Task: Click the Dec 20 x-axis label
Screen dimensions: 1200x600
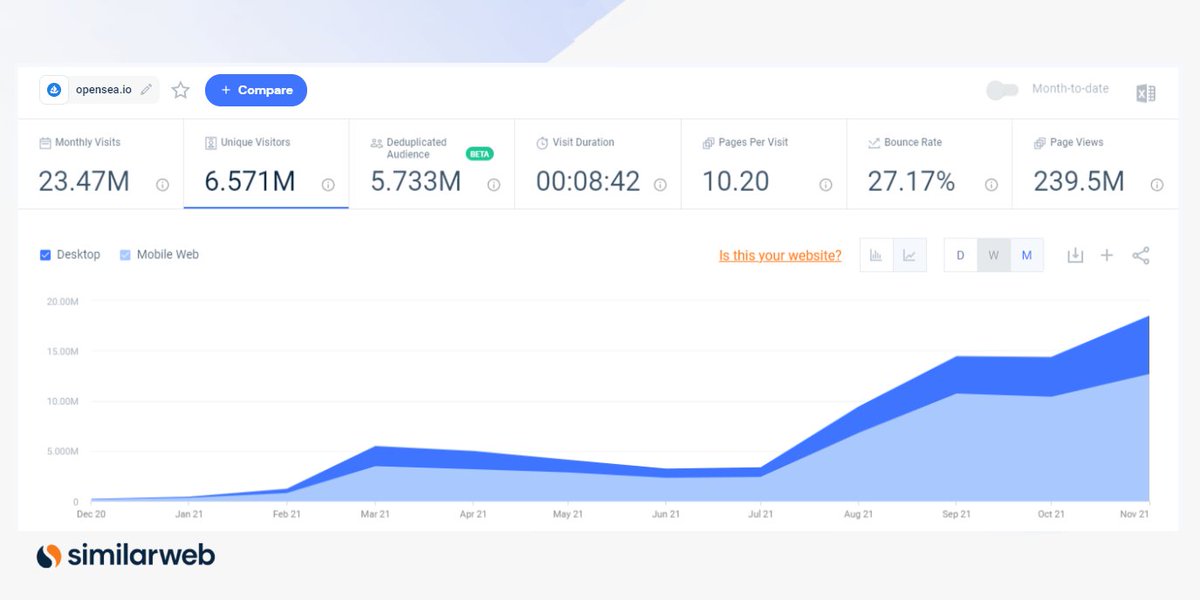Action: pyautogui.click(x=91, y=515)
